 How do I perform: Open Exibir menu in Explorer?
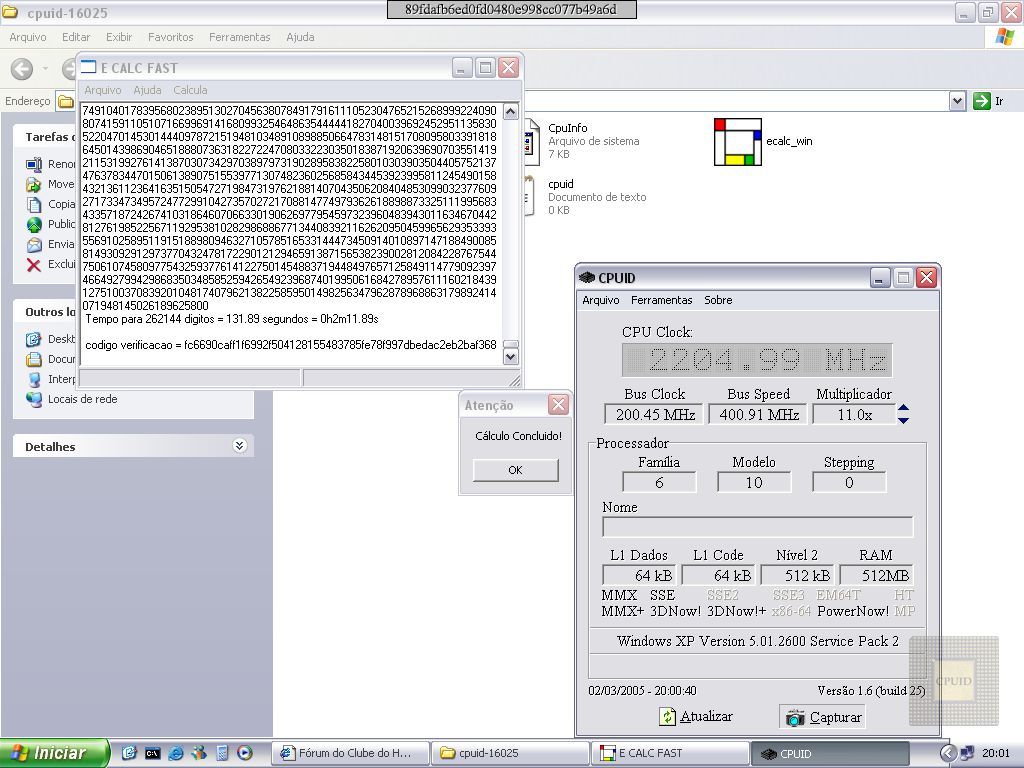(x=119, y=37)
